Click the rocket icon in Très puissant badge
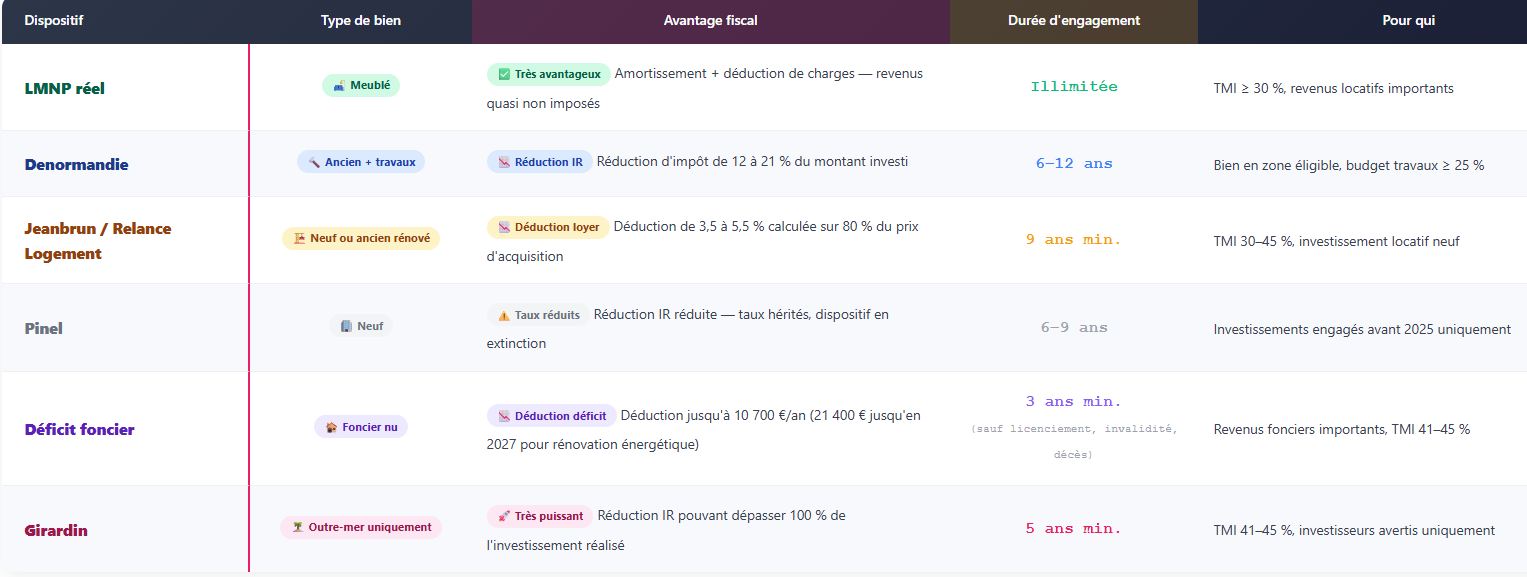This screenshot has height=577, width=1527. coord(504,516)
